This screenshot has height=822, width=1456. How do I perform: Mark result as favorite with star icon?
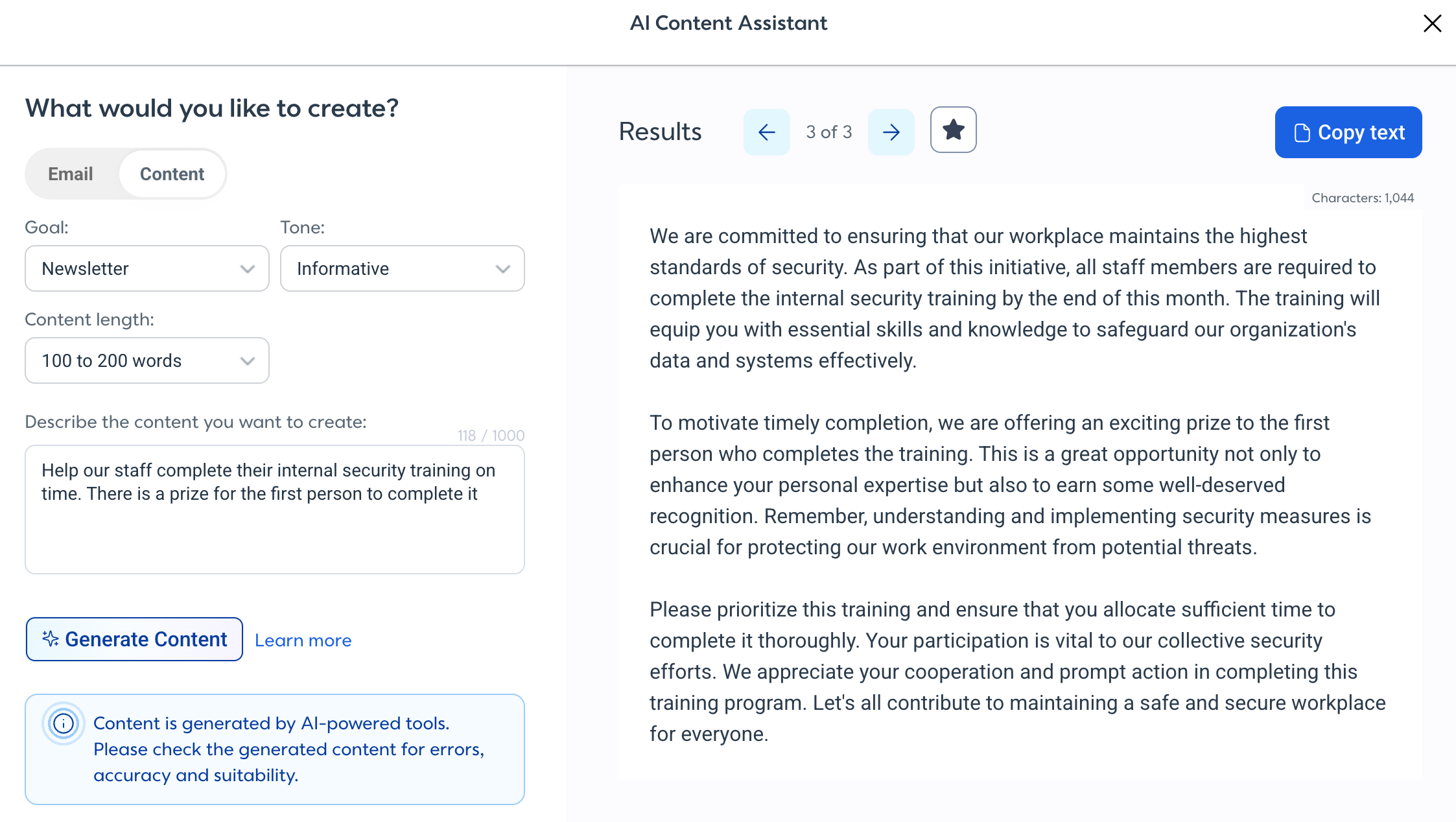(953, 130)
